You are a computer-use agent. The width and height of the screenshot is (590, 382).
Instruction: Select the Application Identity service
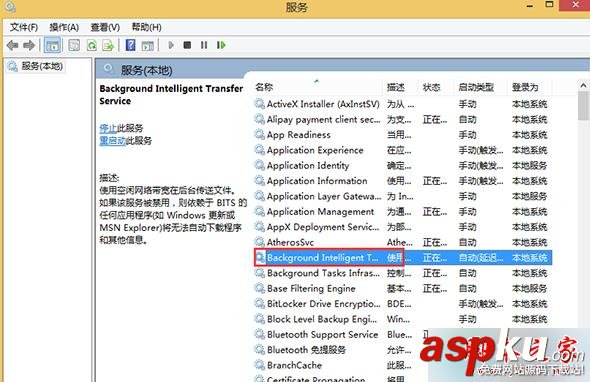(x=403, y=166)
